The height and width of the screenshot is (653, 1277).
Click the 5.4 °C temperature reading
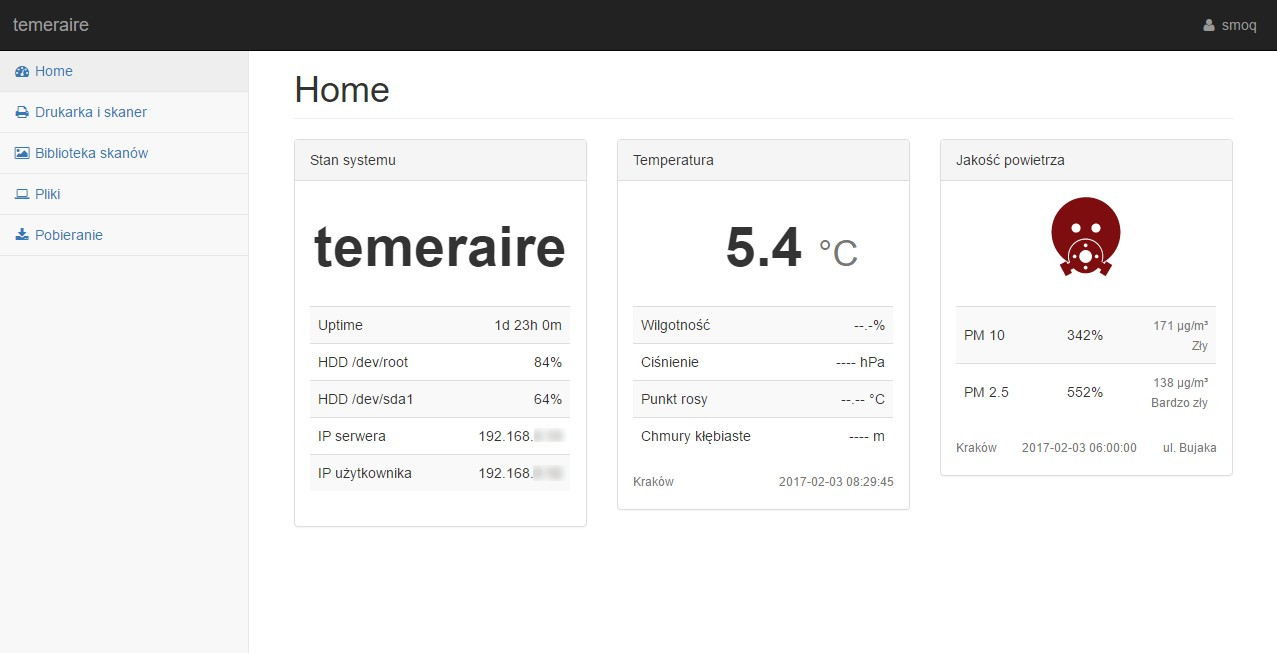click(x=790, y=249)
